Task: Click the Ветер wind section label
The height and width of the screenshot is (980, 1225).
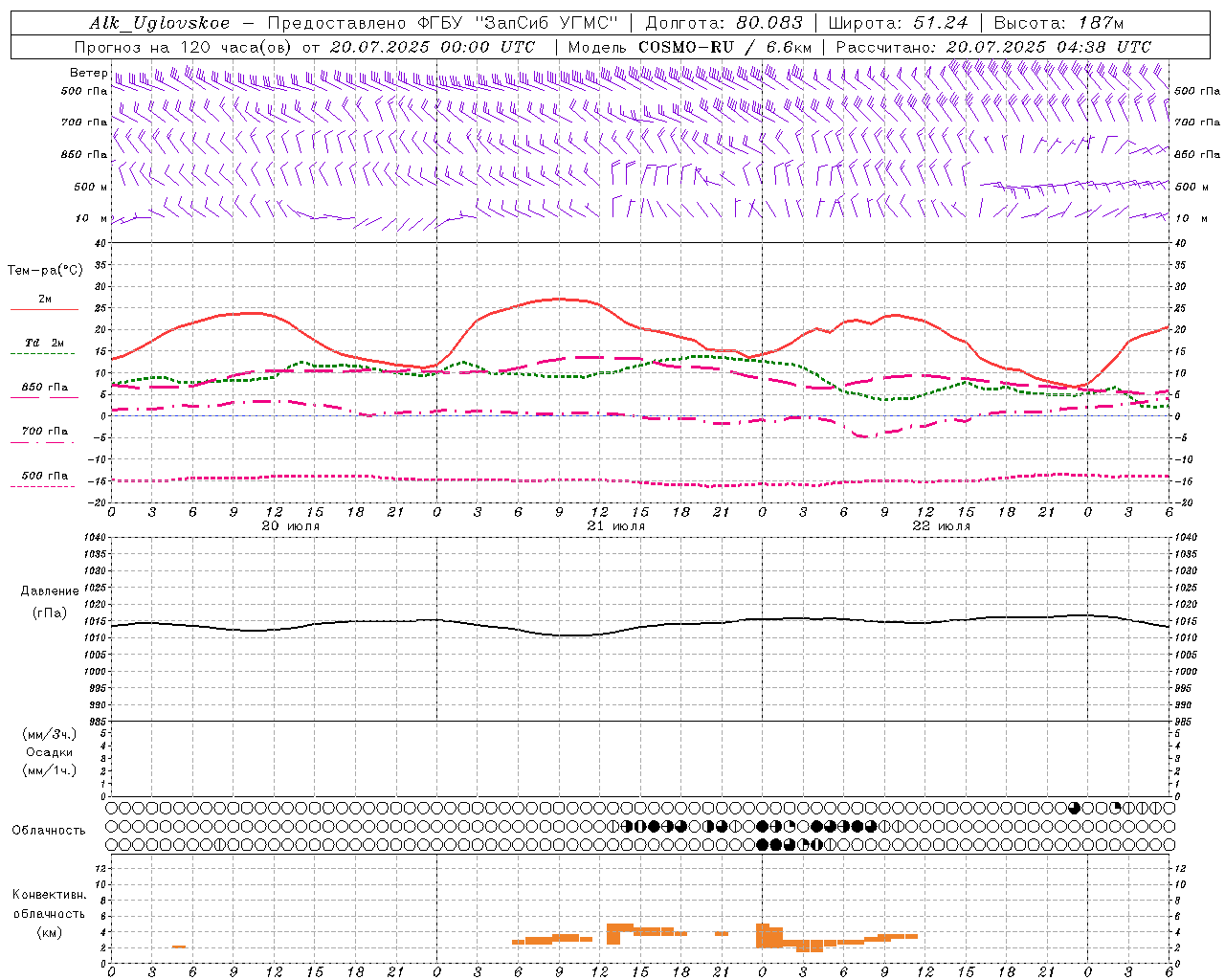Action: (x=88, y=73)
